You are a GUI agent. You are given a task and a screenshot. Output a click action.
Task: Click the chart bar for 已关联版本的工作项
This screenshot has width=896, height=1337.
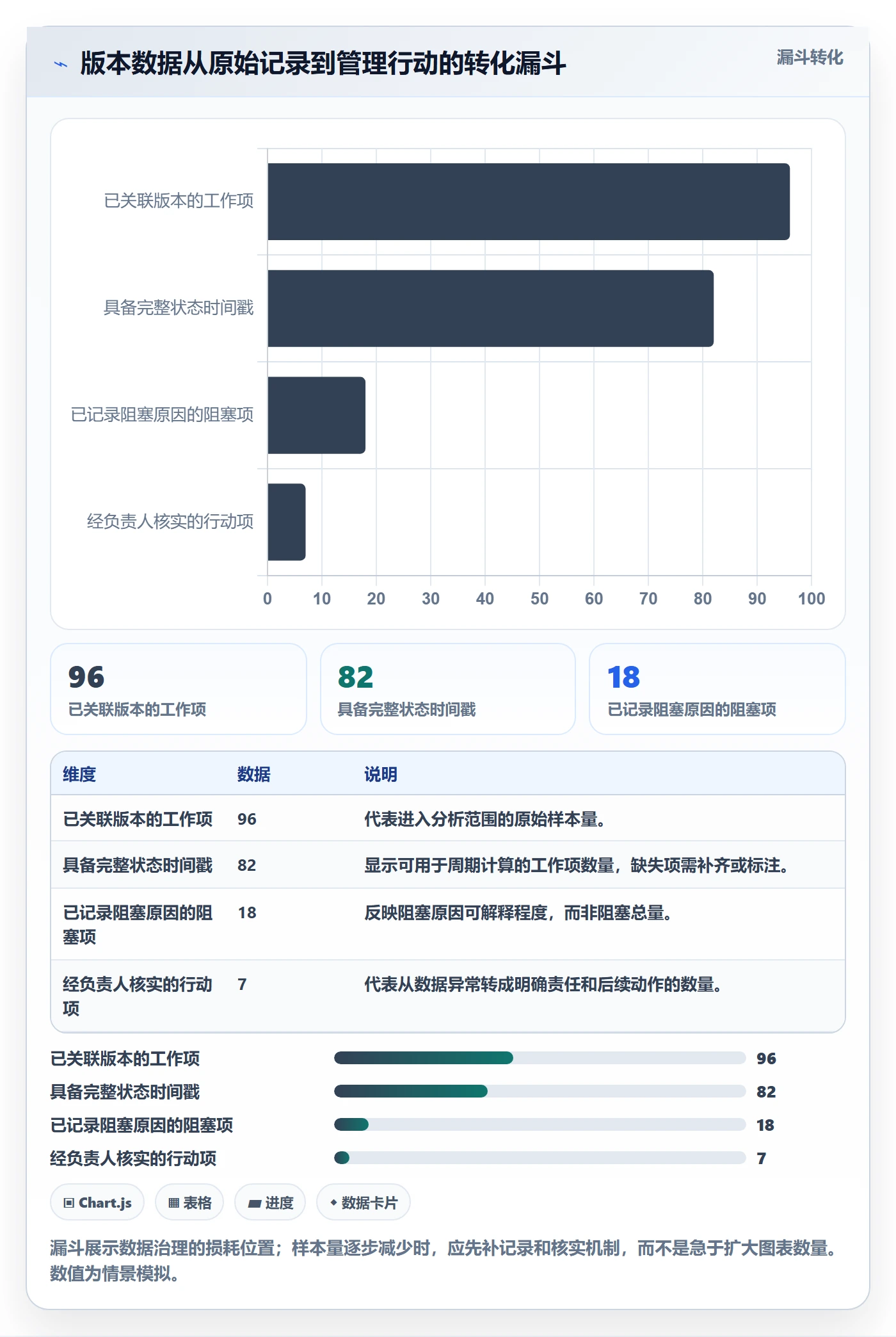(x=529, y=202)
